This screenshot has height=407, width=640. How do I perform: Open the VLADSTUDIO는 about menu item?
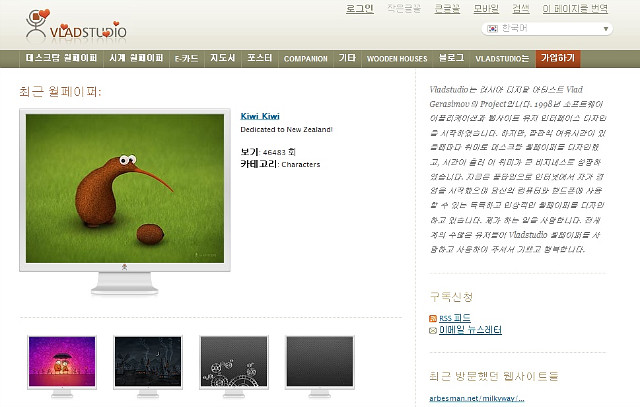(502, 58)
